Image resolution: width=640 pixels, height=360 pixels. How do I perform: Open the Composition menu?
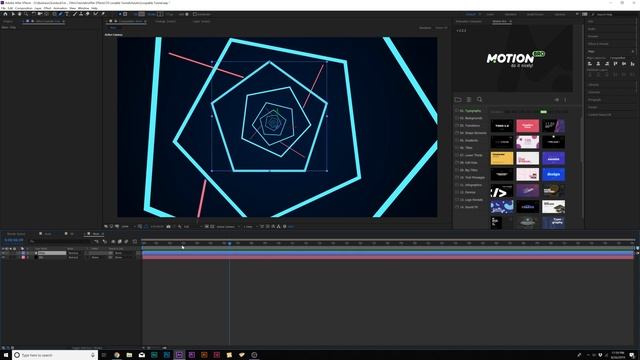coord(24,8)
